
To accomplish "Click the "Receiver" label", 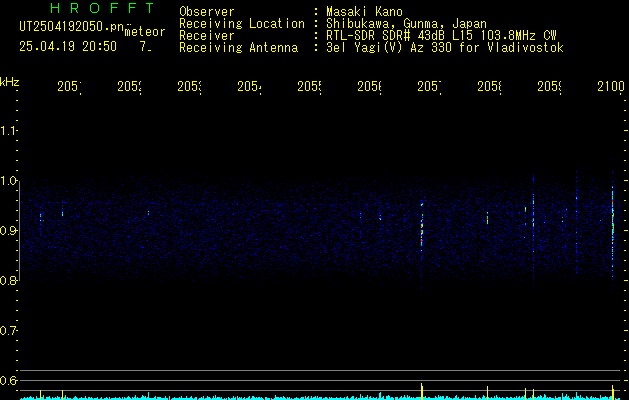I will pyautogui.click(x=207, y=36).
